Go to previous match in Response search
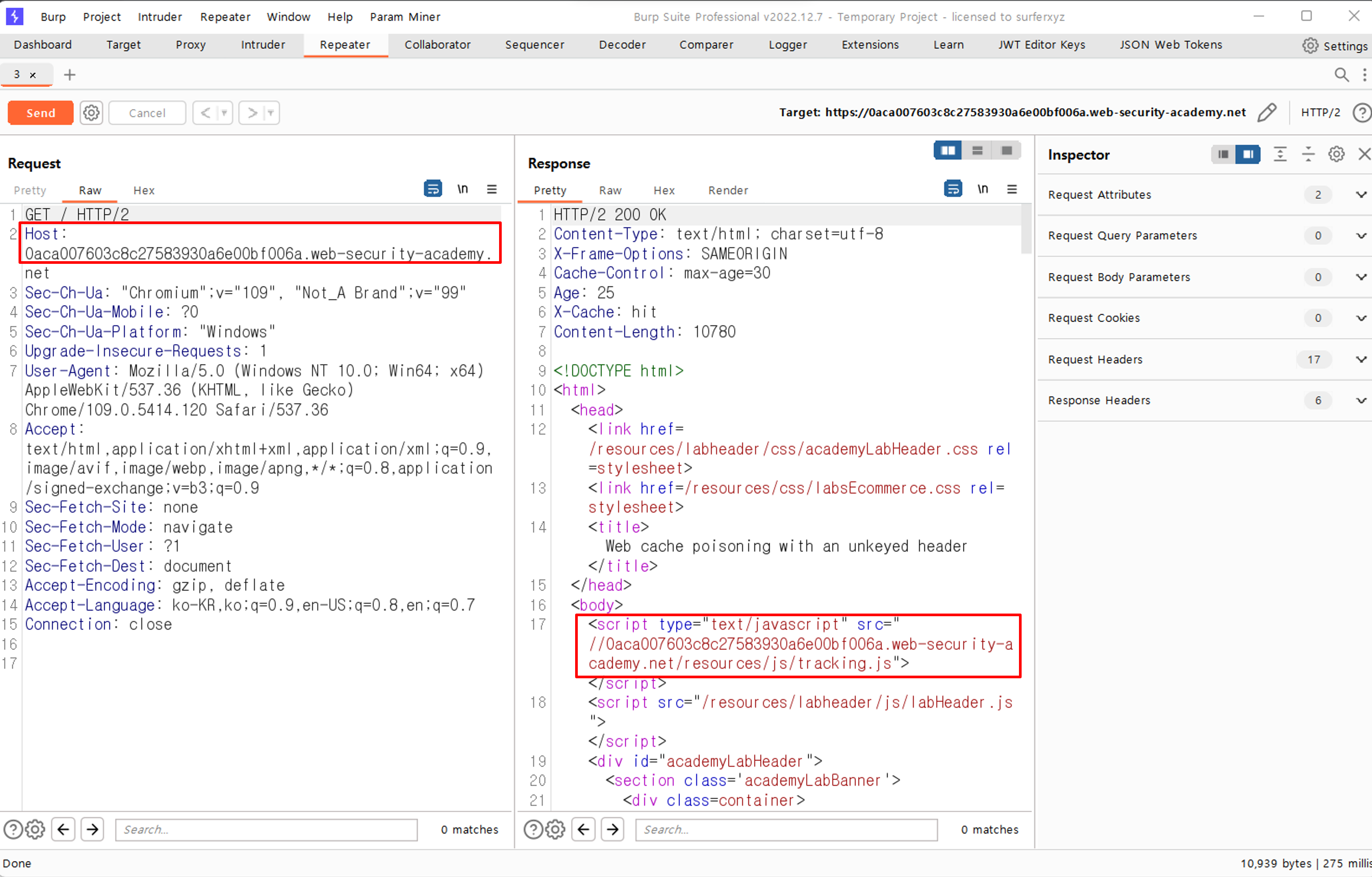Screen dimensions: 1372x877 [583, 829]
